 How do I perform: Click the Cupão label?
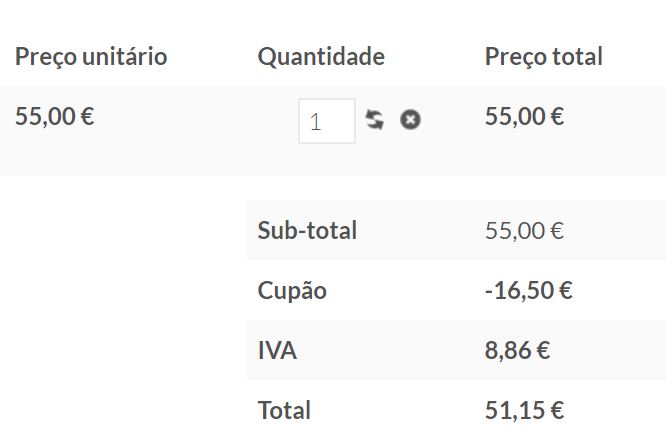(292, 291)
